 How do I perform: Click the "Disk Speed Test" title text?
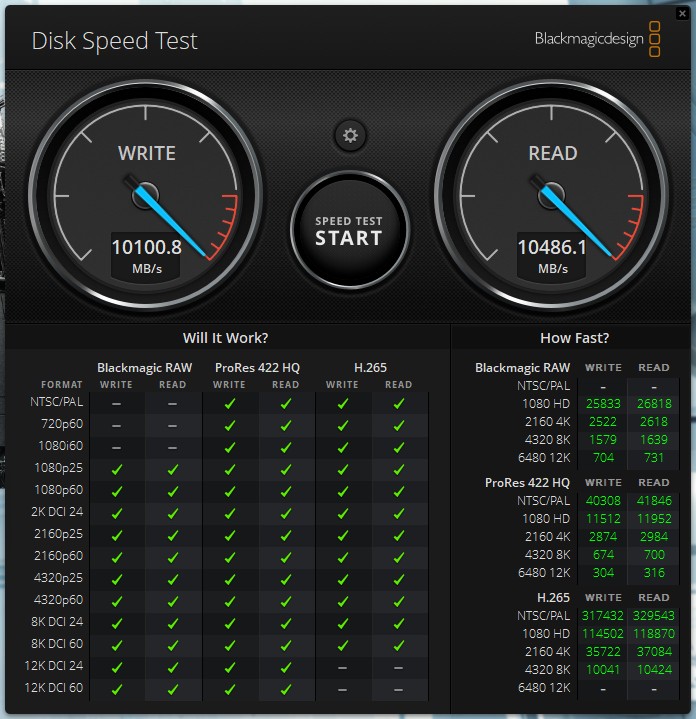click(115, 41)
